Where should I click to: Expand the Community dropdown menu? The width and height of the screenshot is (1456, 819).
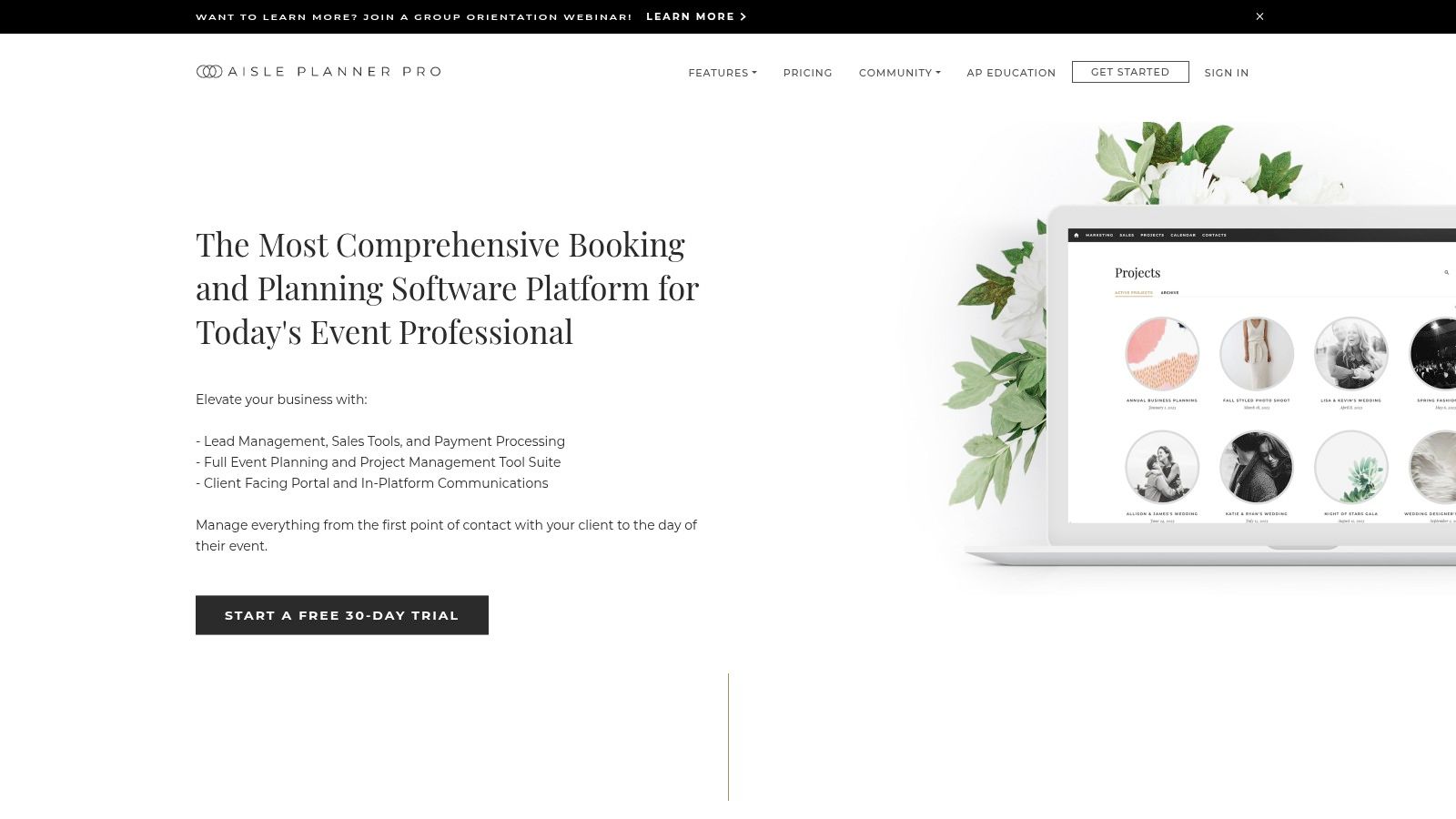(899, 73)
